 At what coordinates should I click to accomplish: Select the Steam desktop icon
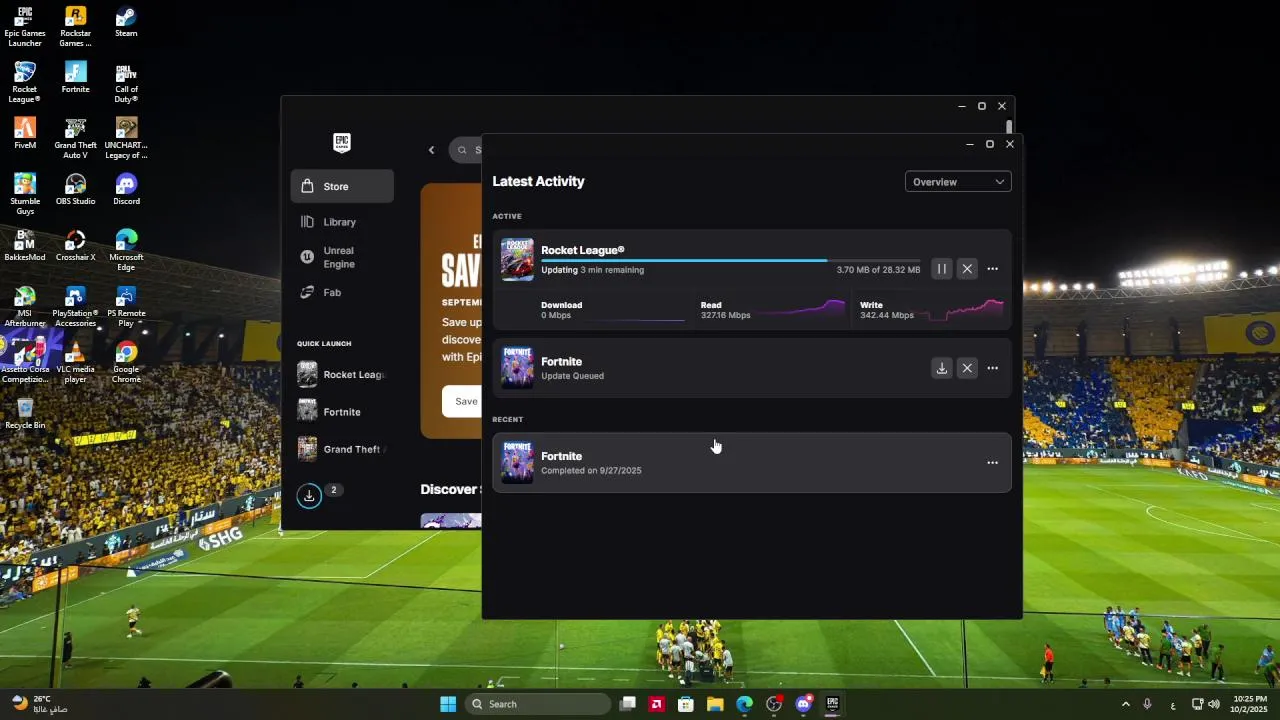tap(126, 22)
